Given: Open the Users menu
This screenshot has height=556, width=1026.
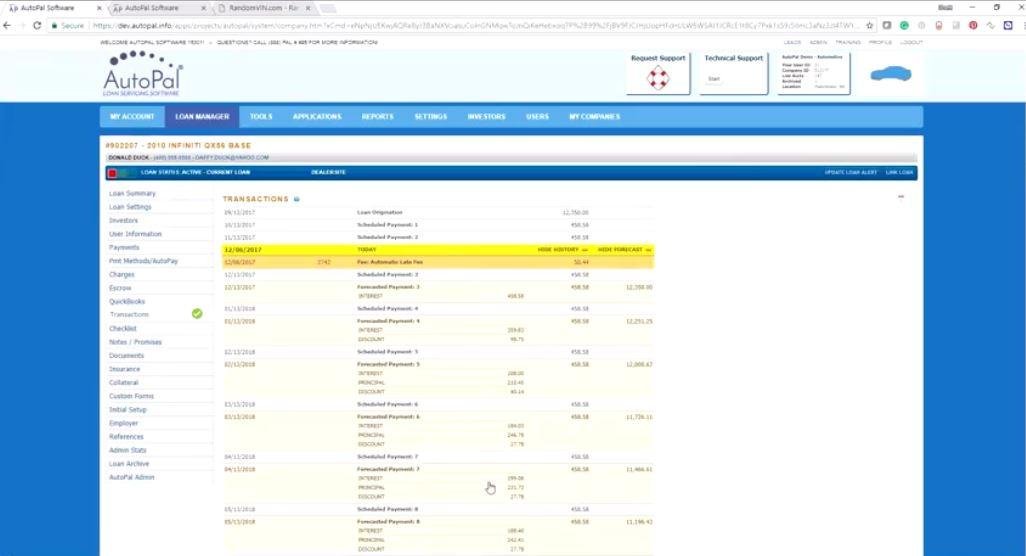Looking at the screenshot, I should (537, 116).
